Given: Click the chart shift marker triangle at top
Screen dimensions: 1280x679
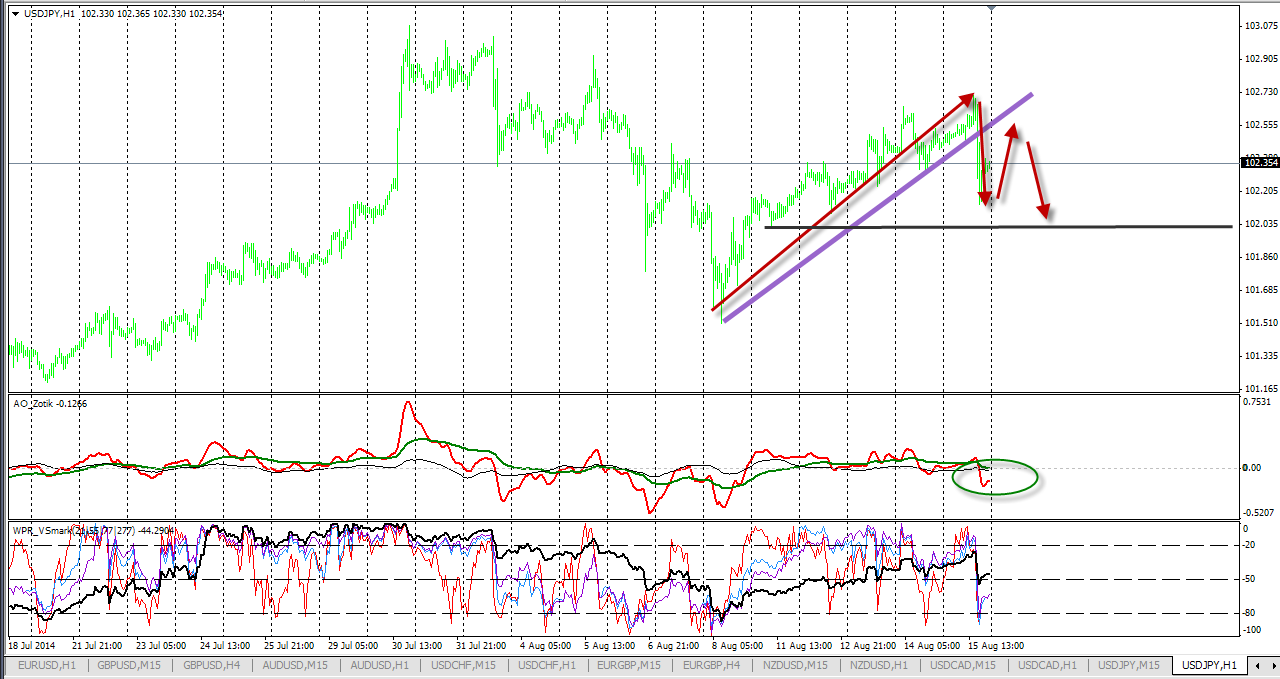Looking at the screenshot, I should click(991, 6).
